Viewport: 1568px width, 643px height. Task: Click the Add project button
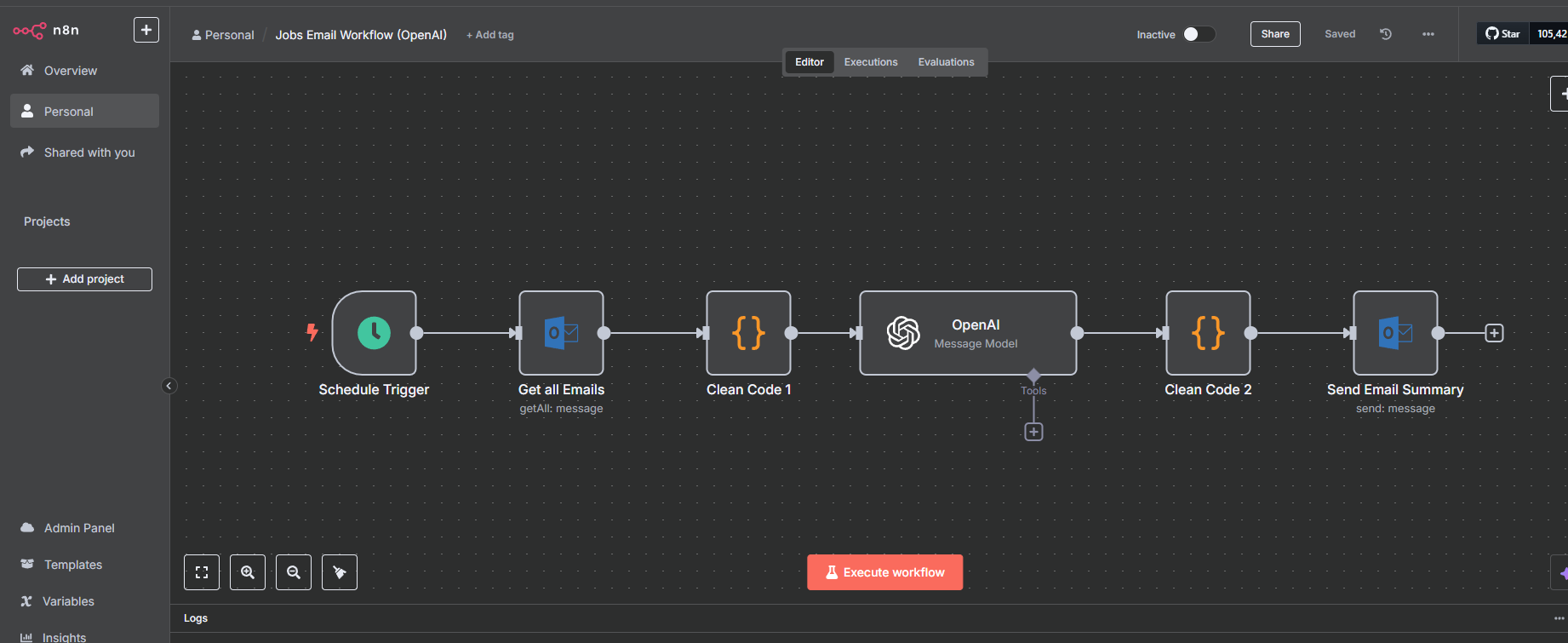pyautogui.click(x=84, y=279)
